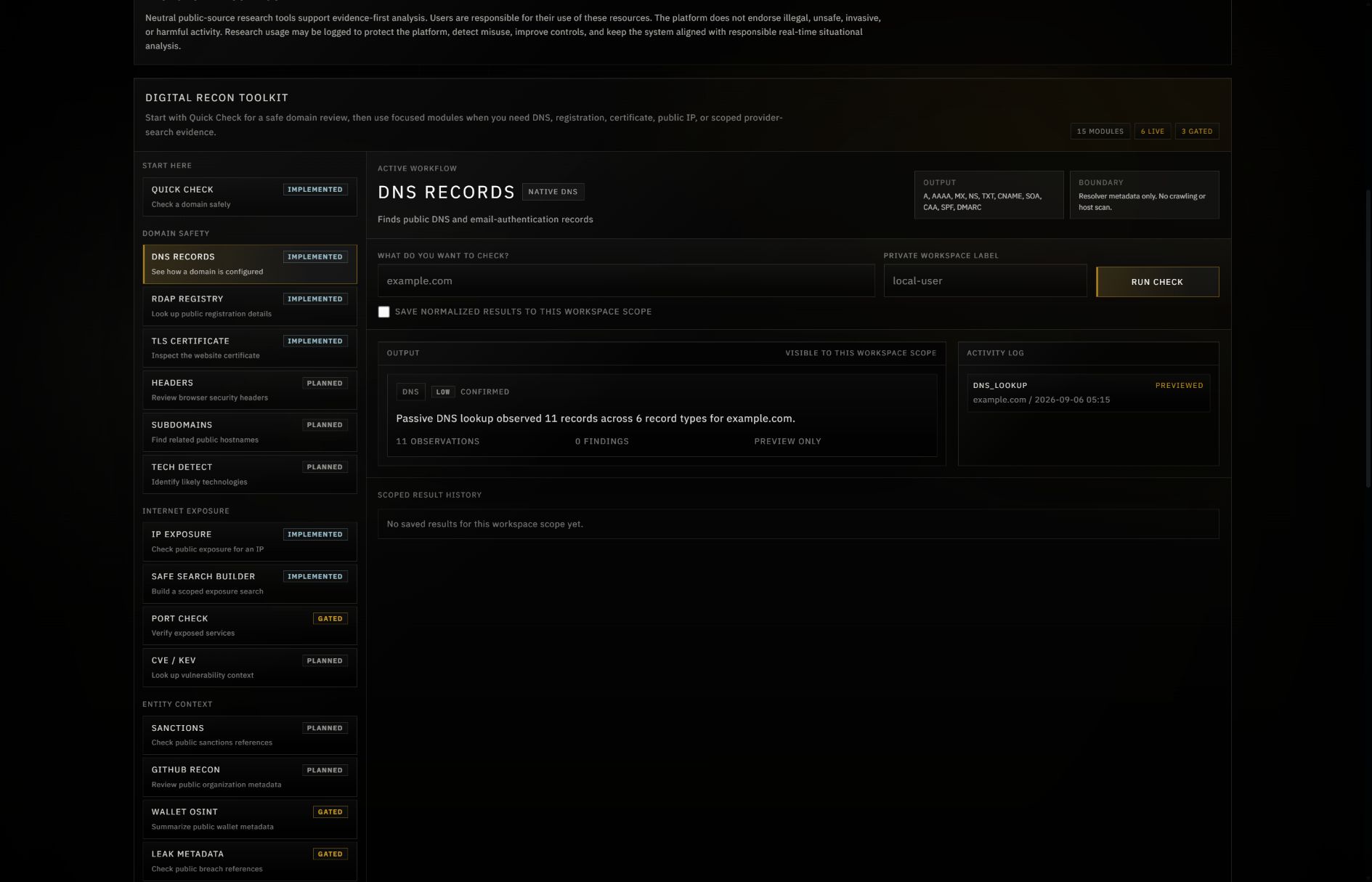Select the DNS_LOOKUP activity log entry
This screenshot has width=1372, height=882.
(1088, 392)
